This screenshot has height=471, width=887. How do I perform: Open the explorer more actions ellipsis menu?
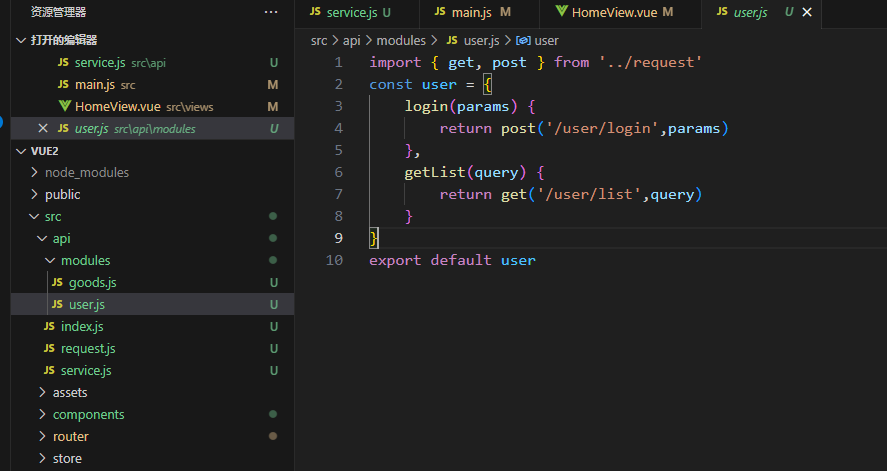(271, 12)
